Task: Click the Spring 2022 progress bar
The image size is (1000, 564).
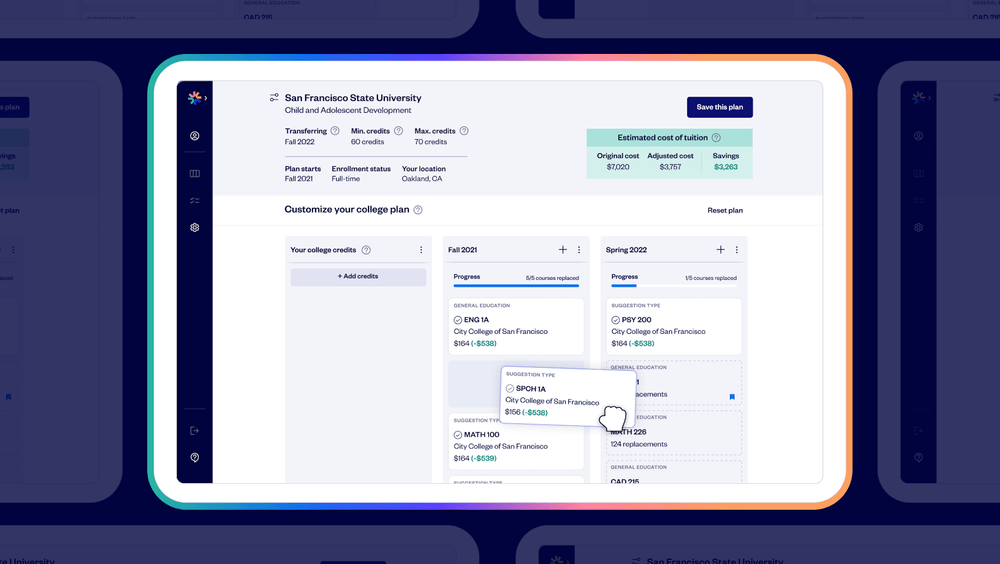Action: pos(673,286)
